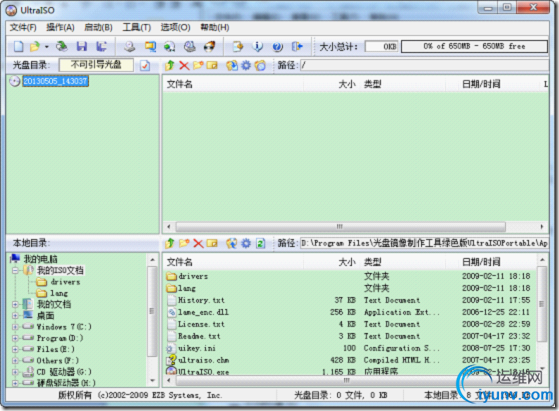This screenshot has height=411, width=559.
Task: Select the ultraiso.chm file row
Action: click(349, 360)
